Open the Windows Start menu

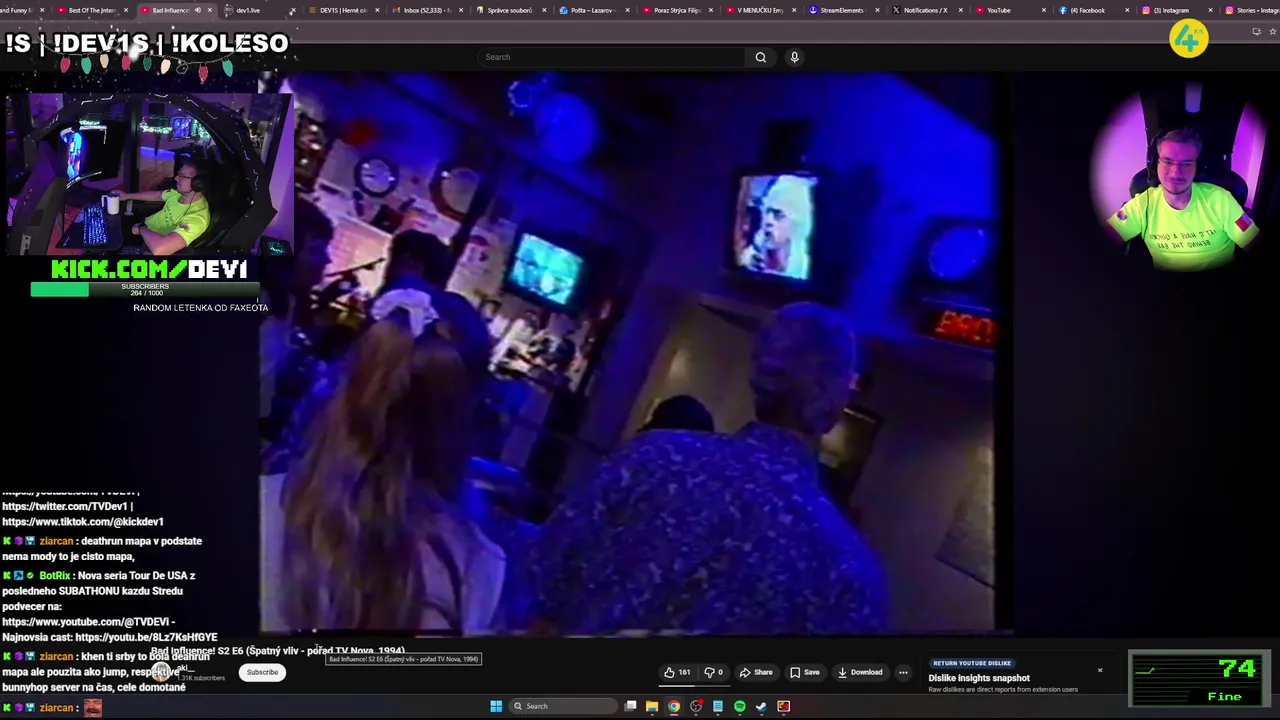coord(496,706)
